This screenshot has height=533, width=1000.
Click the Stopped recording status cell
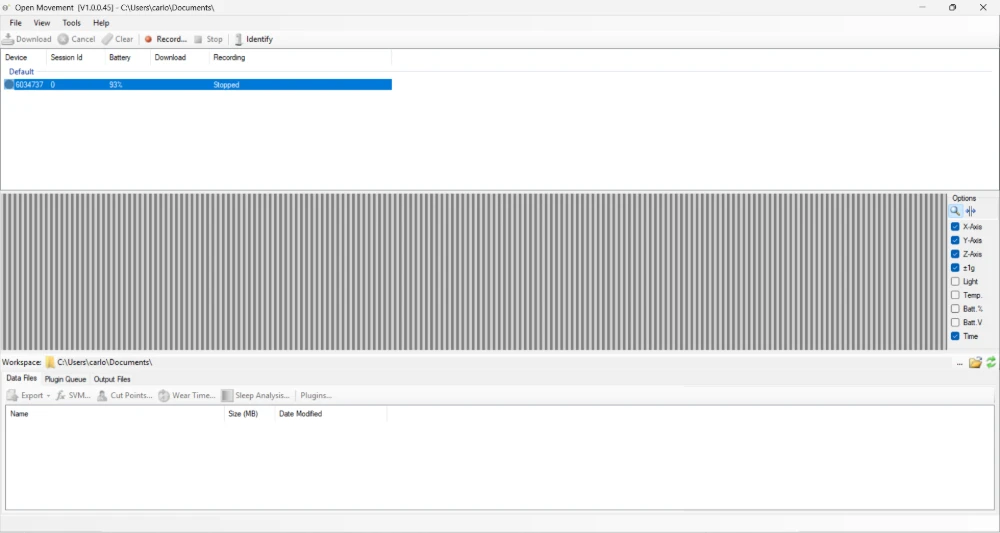[226, 84]
